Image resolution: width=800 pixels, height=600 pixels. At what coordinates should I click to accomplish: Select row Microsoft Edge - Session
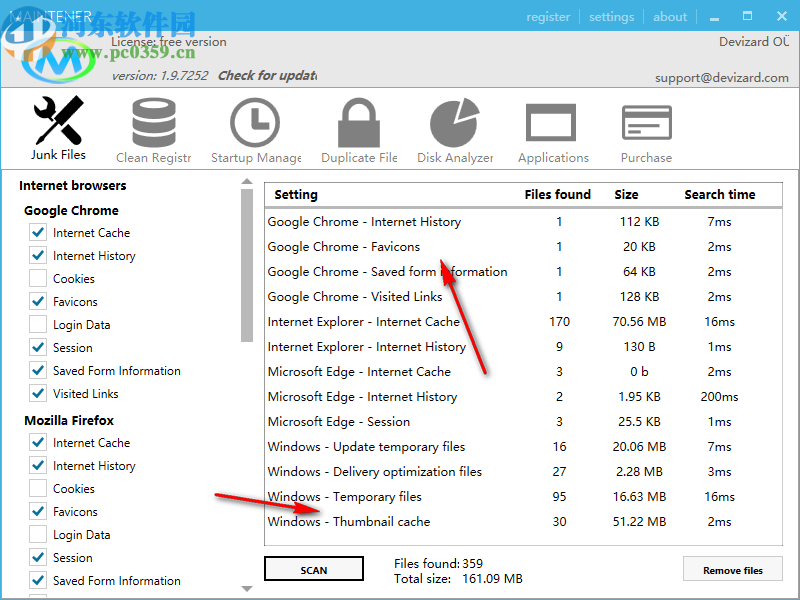tap(523, 422)
